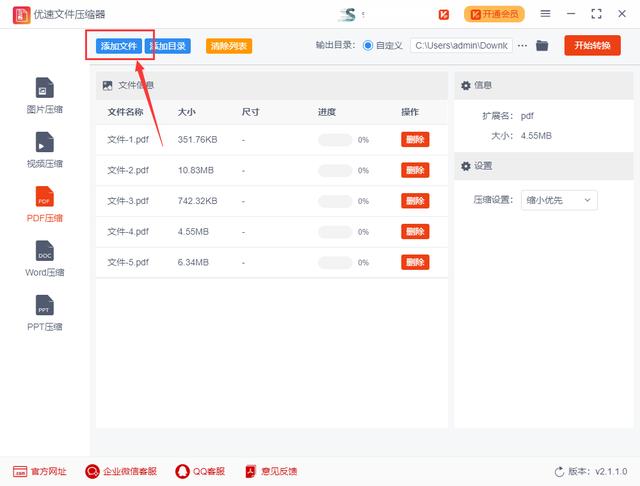Open the hamburger menu in title bar
Image resolution: width=640 pixels, height=486 pixels.
click(x=545, y=14)
